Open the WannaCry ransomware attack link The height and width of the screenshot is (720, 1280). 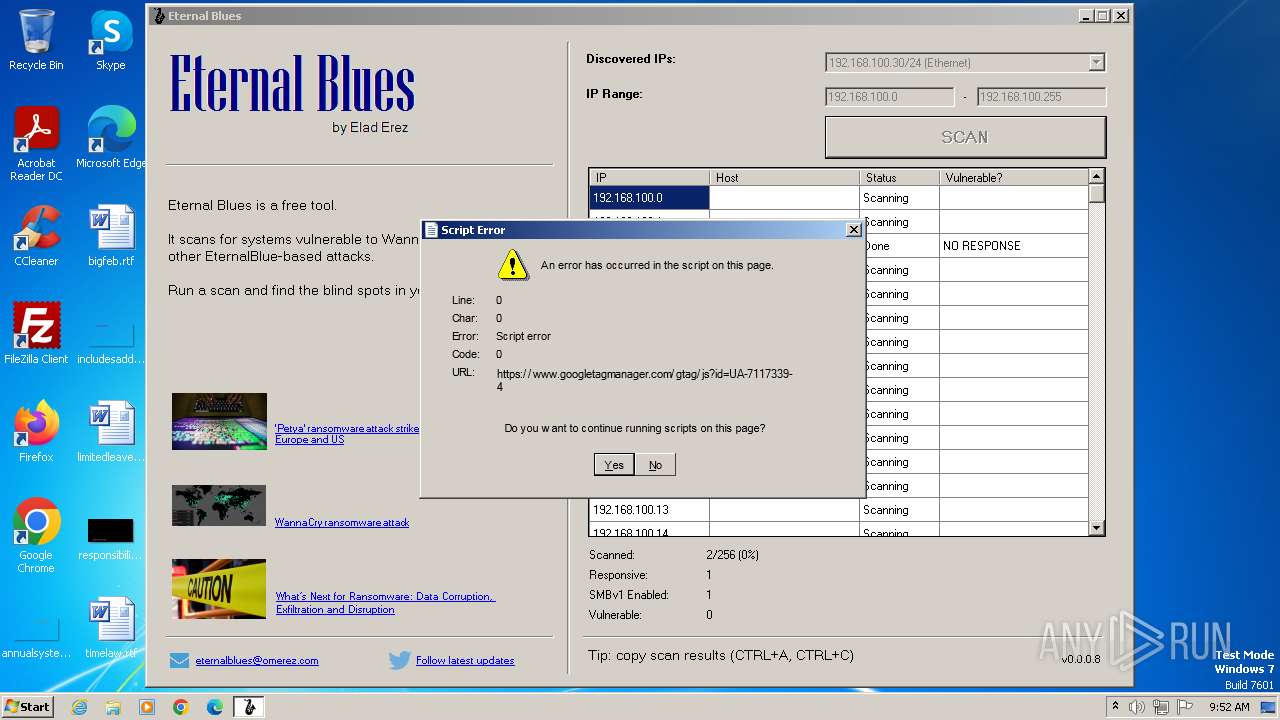(342, 522)
